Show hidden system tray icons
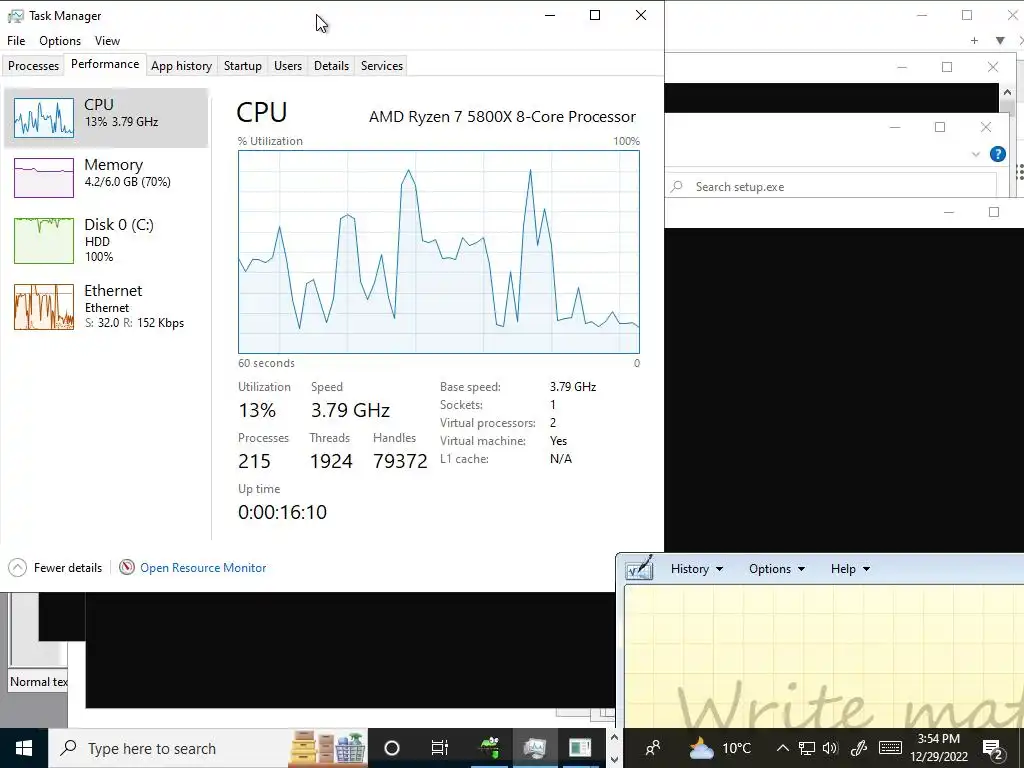This screenshot has width=1024, height=768. pos(782,748)
